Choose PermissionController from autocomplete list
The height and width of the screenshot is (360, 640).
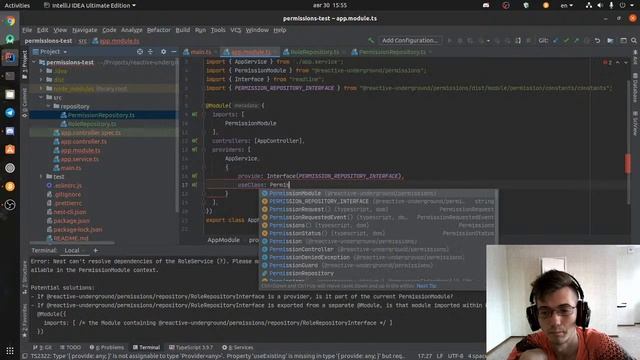click(379, 249)
